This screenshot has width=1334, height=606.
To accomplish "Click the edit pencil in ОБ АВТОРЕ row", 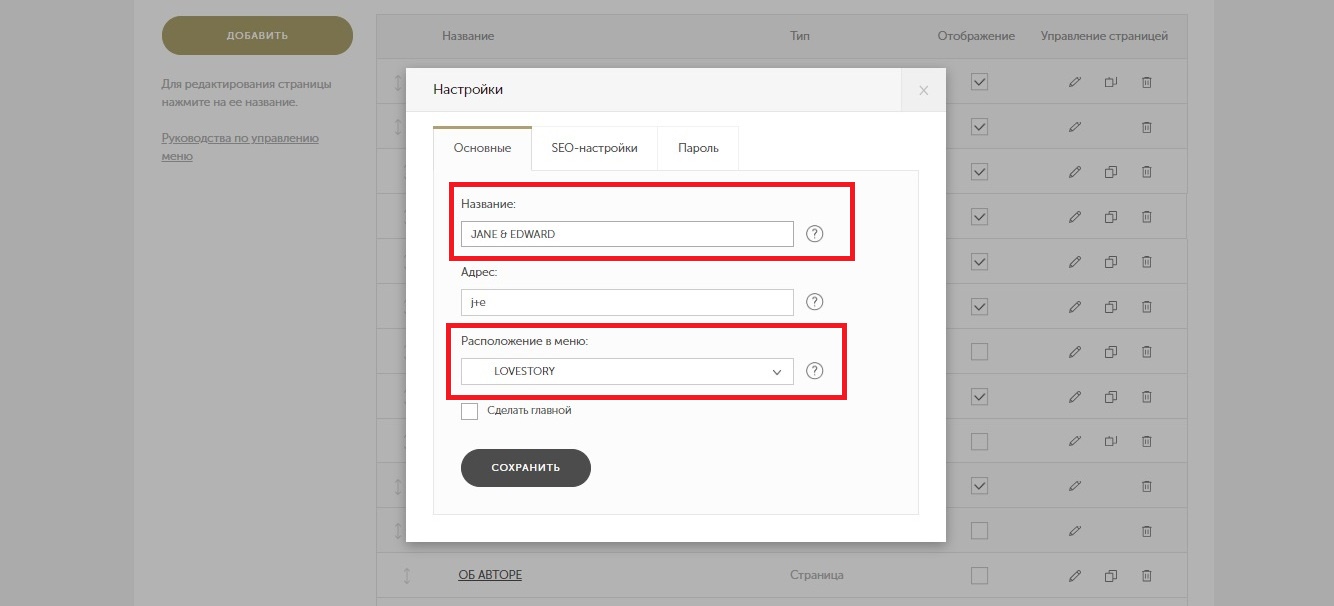I will pyautogui.click(x=1075, y=575).
